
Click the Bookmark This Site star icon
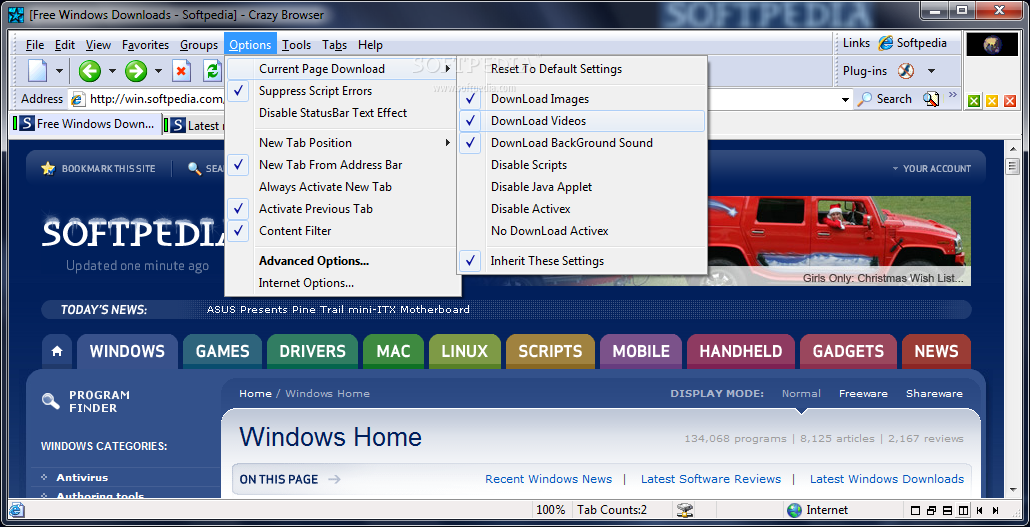[48, 168]
